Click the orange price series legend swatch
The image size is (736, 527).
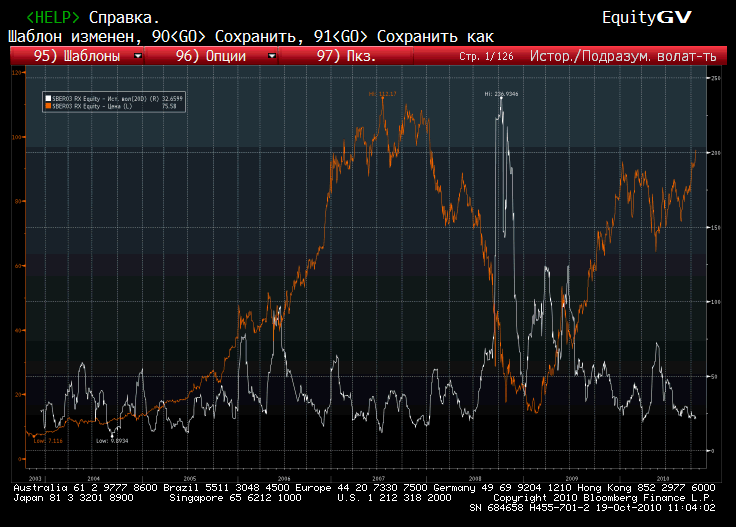click(x=48, y=107)
